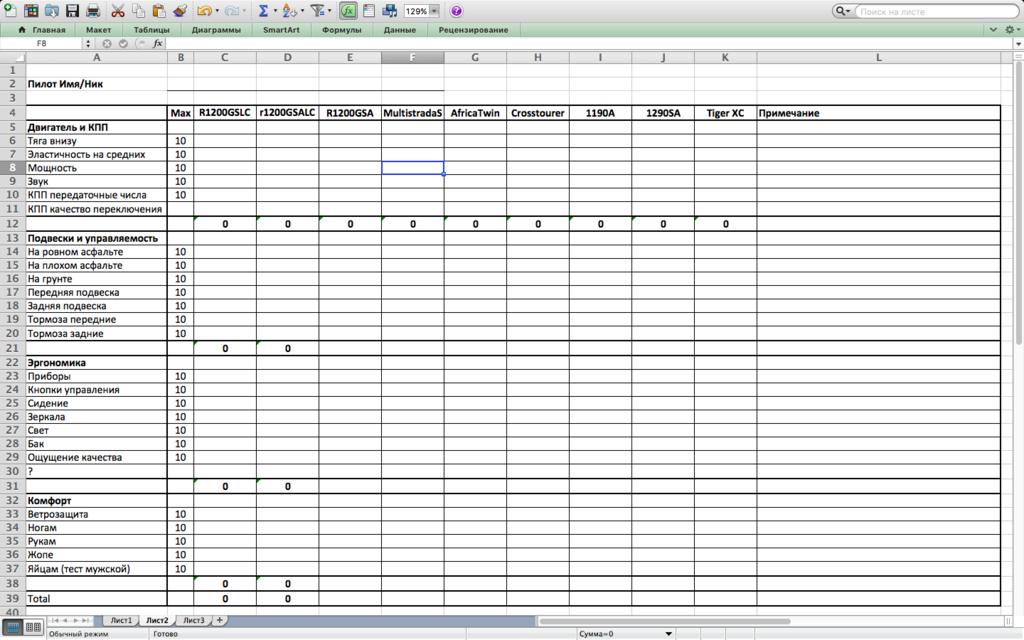Switch to sheet tab Лист3
Viewport: 1024px width, 640px height.
(193, 620)
